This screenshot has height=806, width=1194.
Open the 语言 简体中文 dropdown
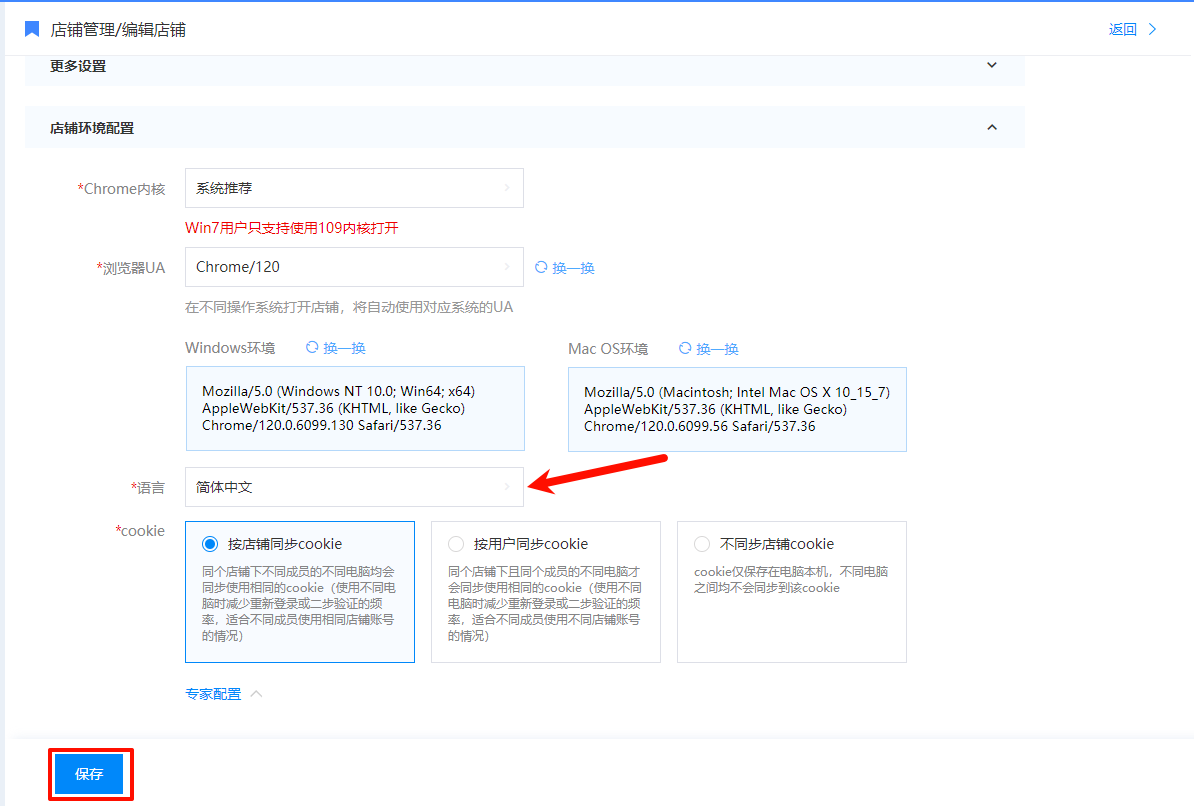354,487
